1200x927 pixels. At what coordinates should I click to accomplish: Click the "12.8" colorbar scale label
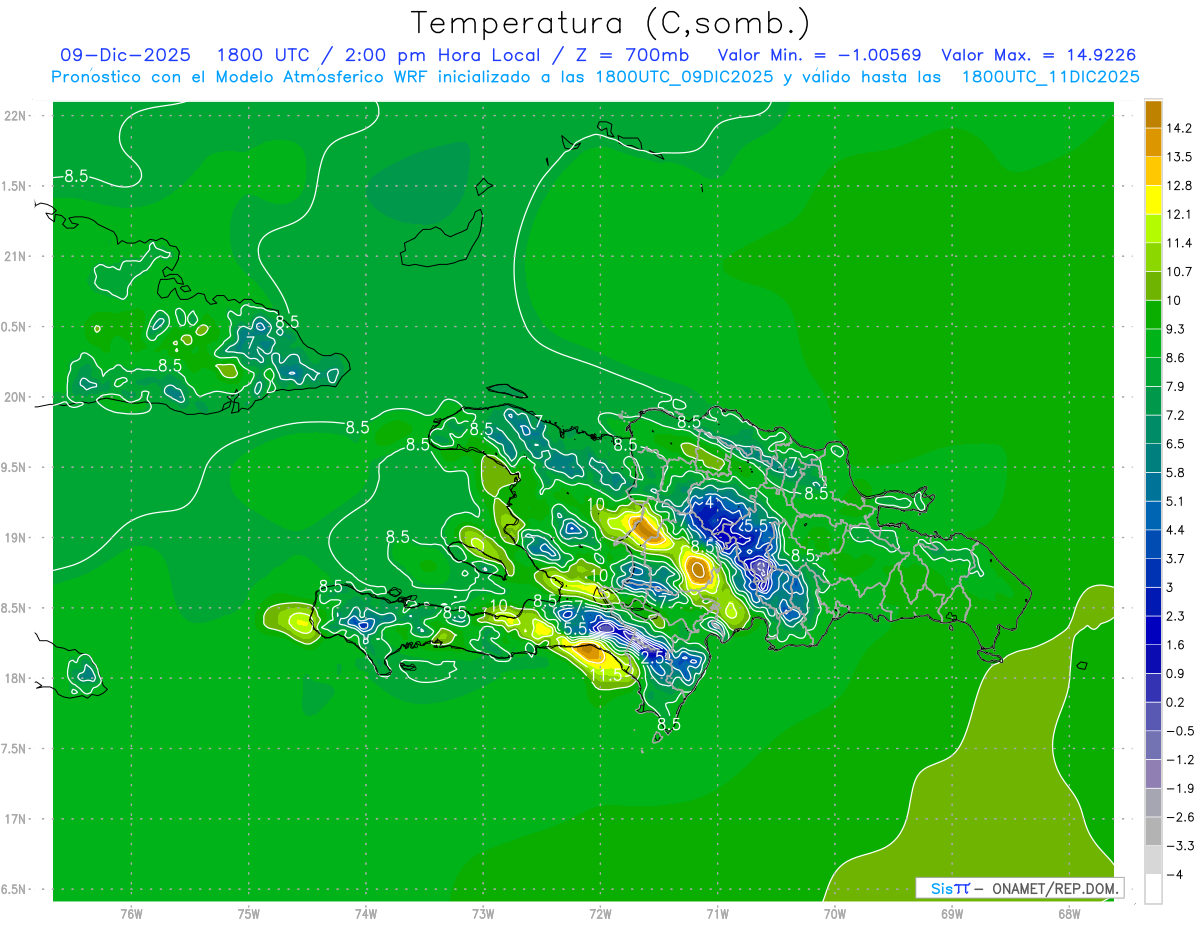click(x=1180, y=185)
